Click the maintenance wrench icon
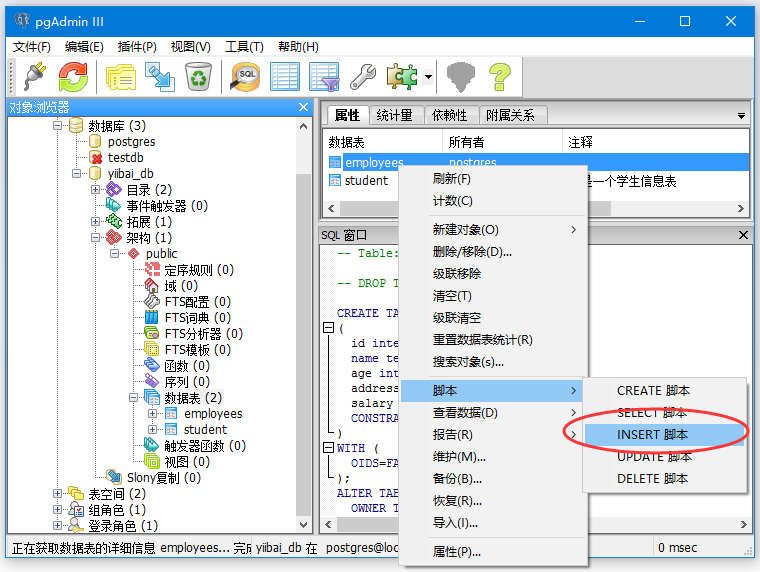The image size is (760, 572). pyautogui.click(x=362, y=76)
